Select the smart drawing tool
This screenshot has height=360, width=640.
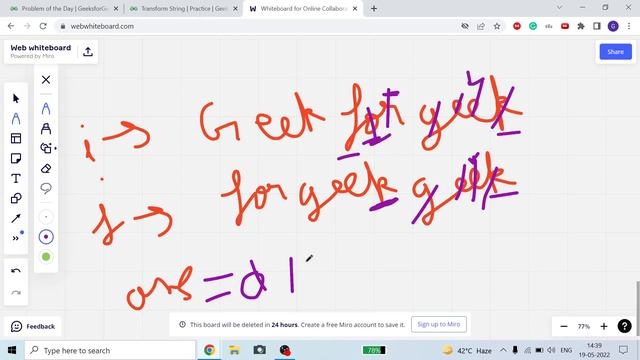47,148
